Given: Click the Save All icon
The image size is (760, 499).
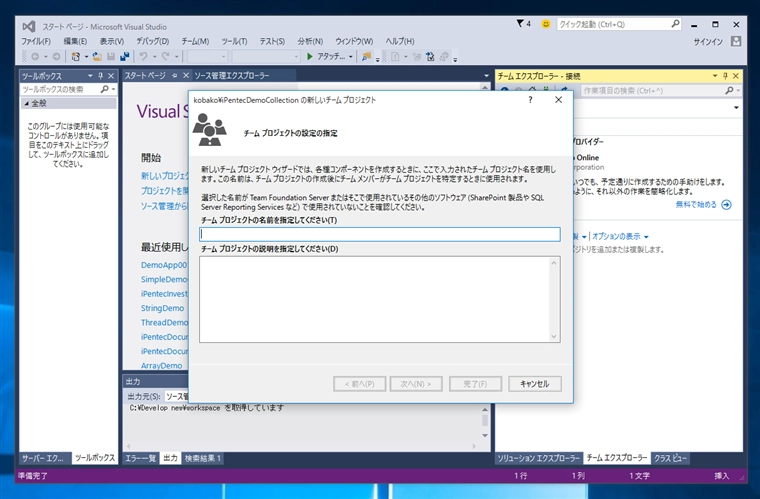Looking at the screenshot, I should click(125, 57).
